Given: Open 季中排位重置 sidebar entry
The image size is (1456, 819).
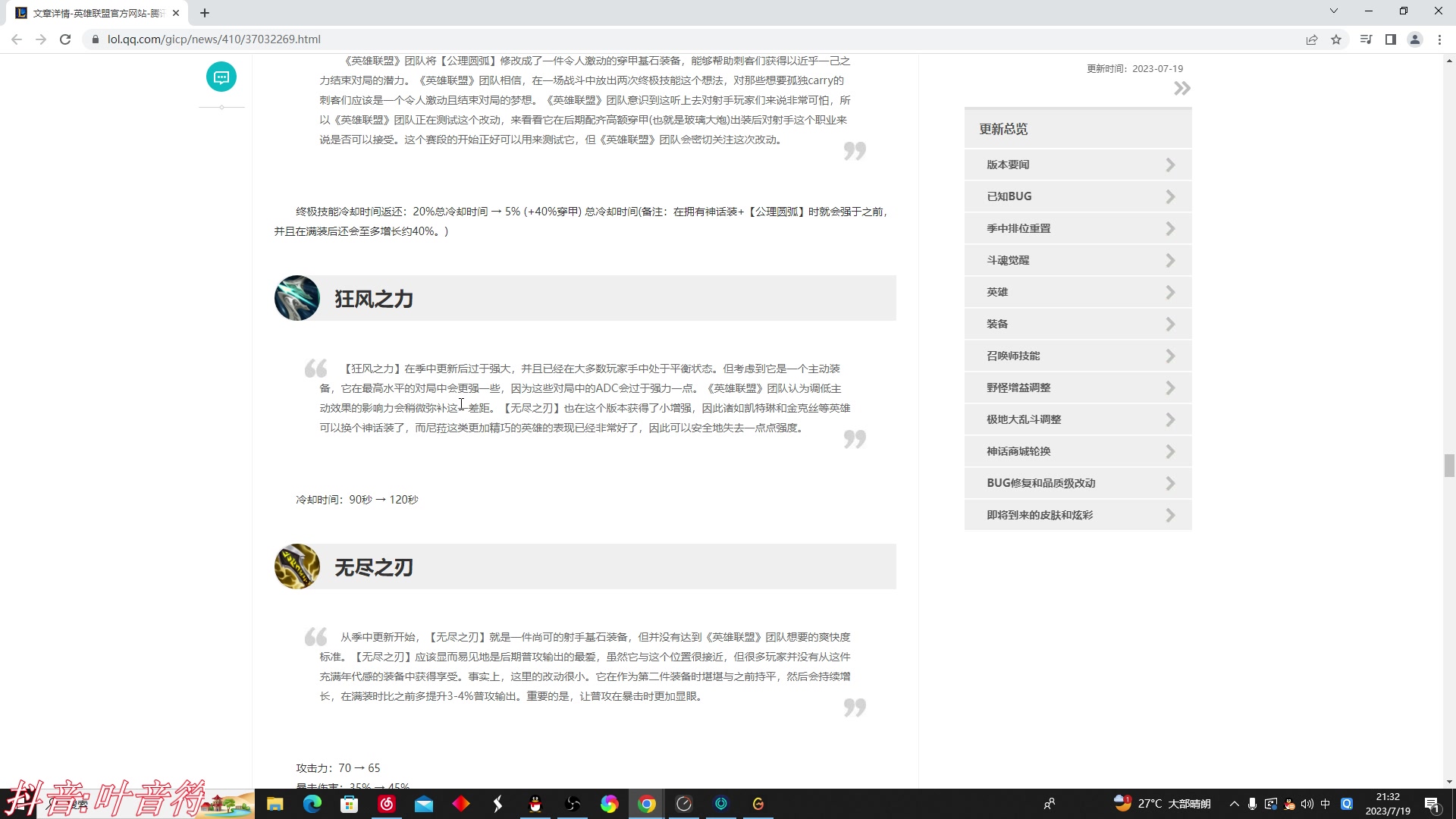Looking at the screenshot, I should click(x=1078, y=228).
